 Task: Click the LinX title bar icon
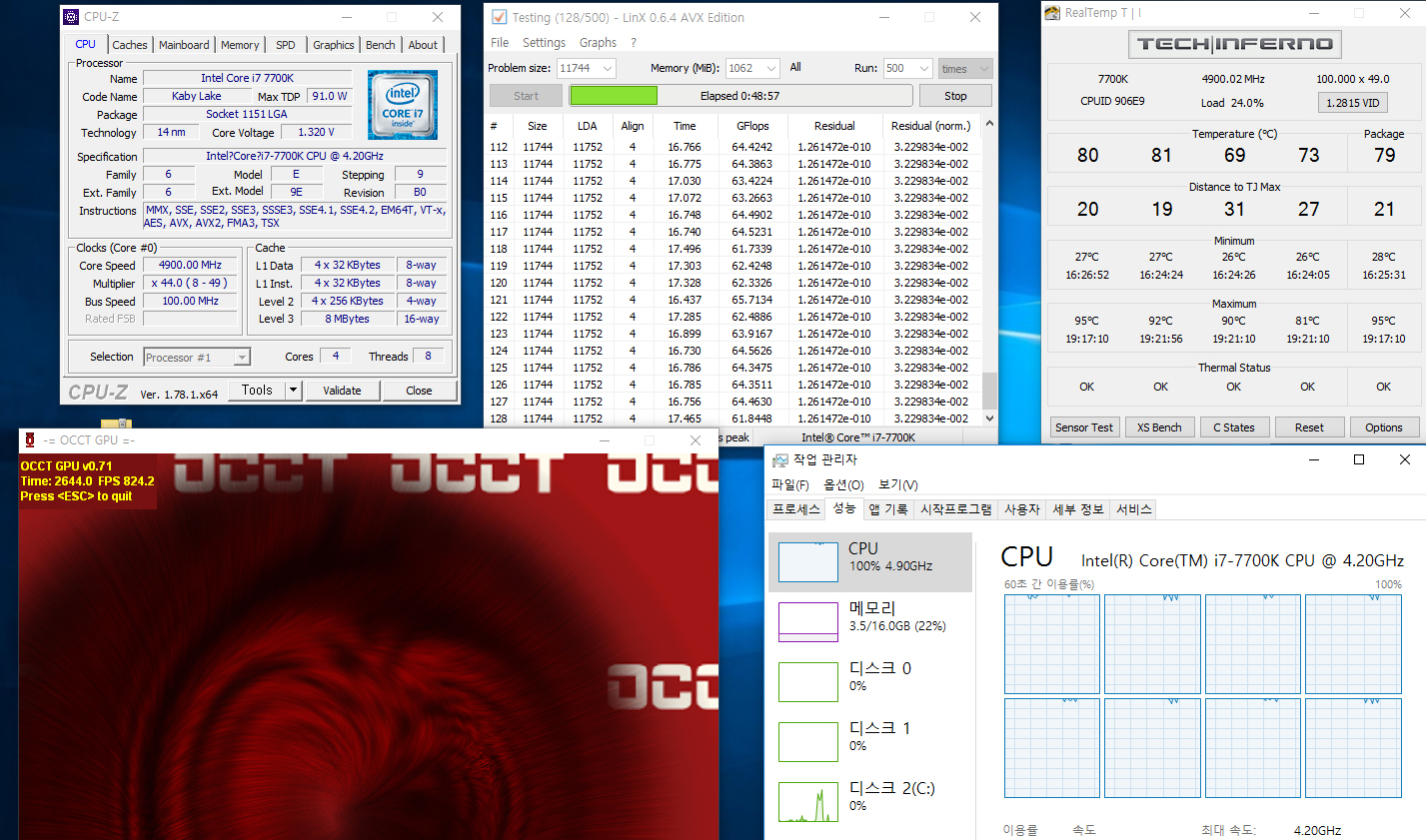[499, 17]
